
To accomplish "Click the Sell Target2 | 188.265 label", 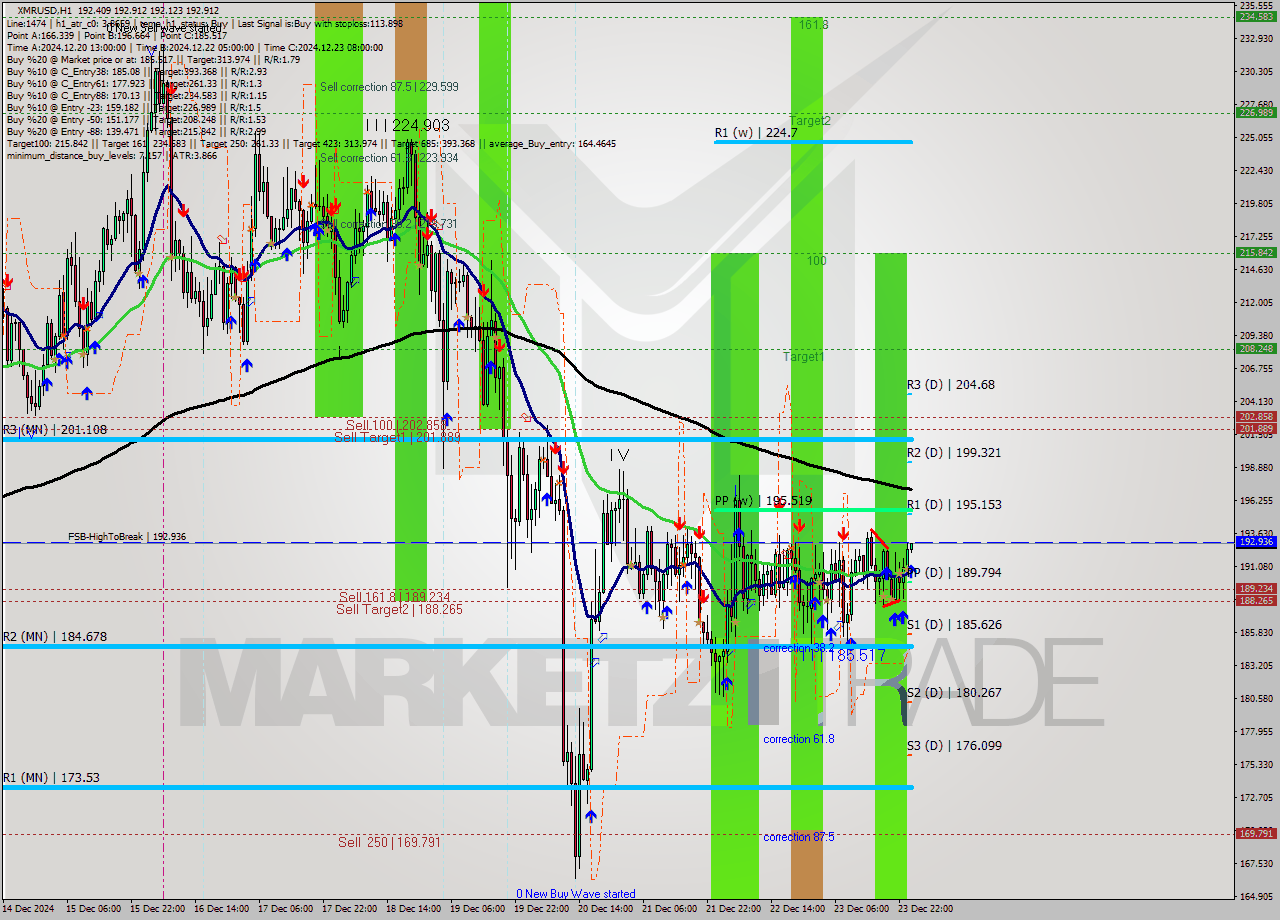I will pos(399,609).
